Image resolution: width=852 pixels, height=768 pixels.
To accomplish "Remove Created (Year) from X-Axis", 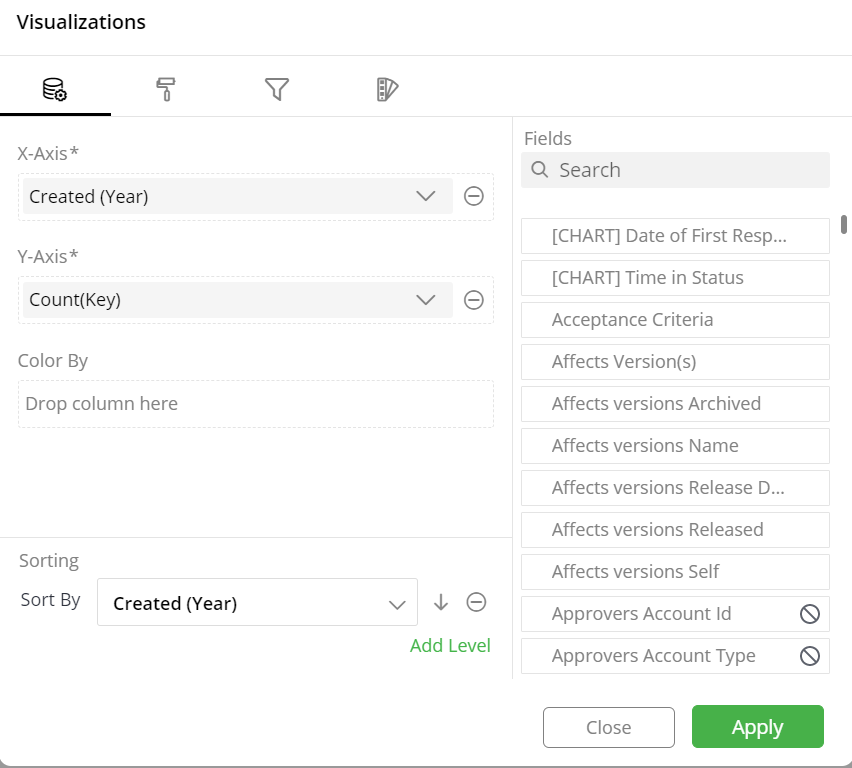I will [474, 196].
